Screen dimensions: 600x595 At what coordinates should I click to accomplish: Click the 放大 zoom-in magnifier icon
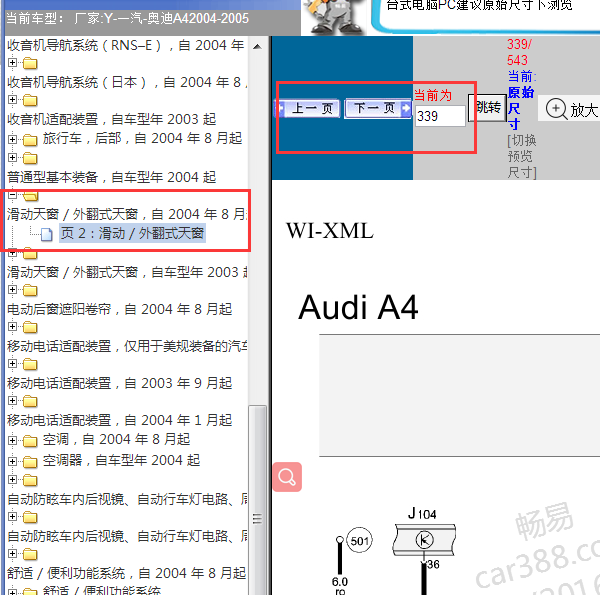(556, 109)
